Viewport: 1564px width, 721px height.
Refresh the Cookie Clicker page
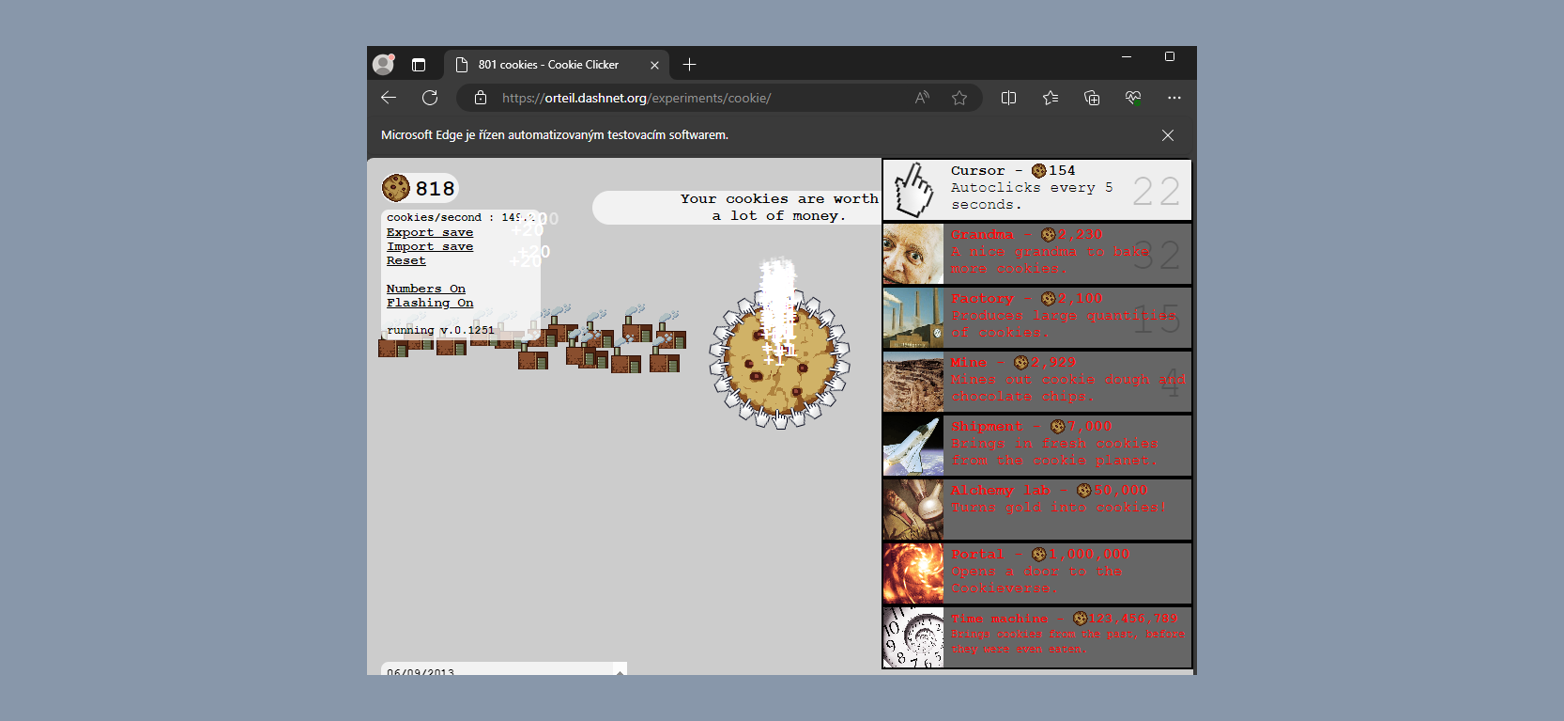430,97
